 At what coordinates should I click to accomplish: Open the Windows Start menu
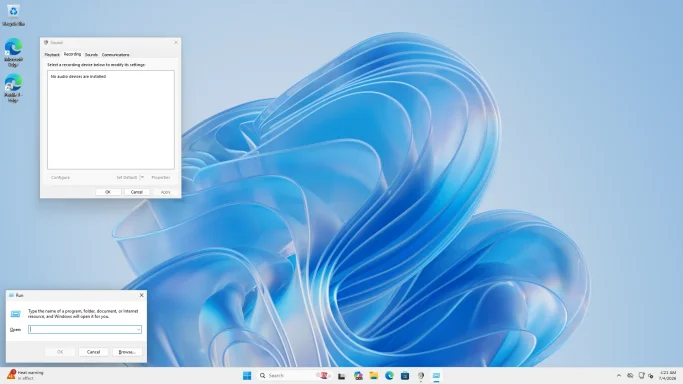247,375
